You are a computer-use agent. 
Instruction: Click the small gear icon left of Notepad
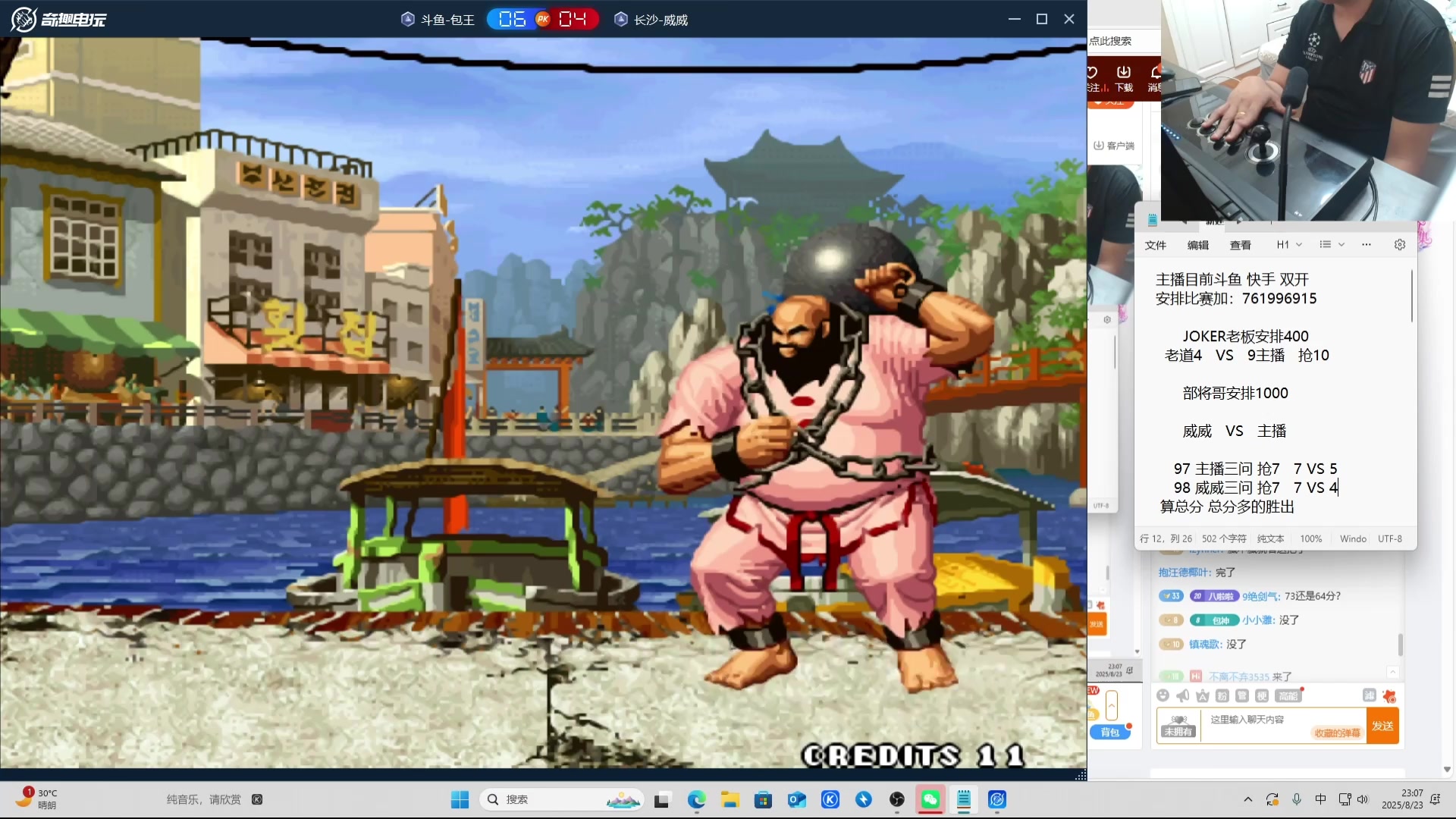click(1107, 319)
